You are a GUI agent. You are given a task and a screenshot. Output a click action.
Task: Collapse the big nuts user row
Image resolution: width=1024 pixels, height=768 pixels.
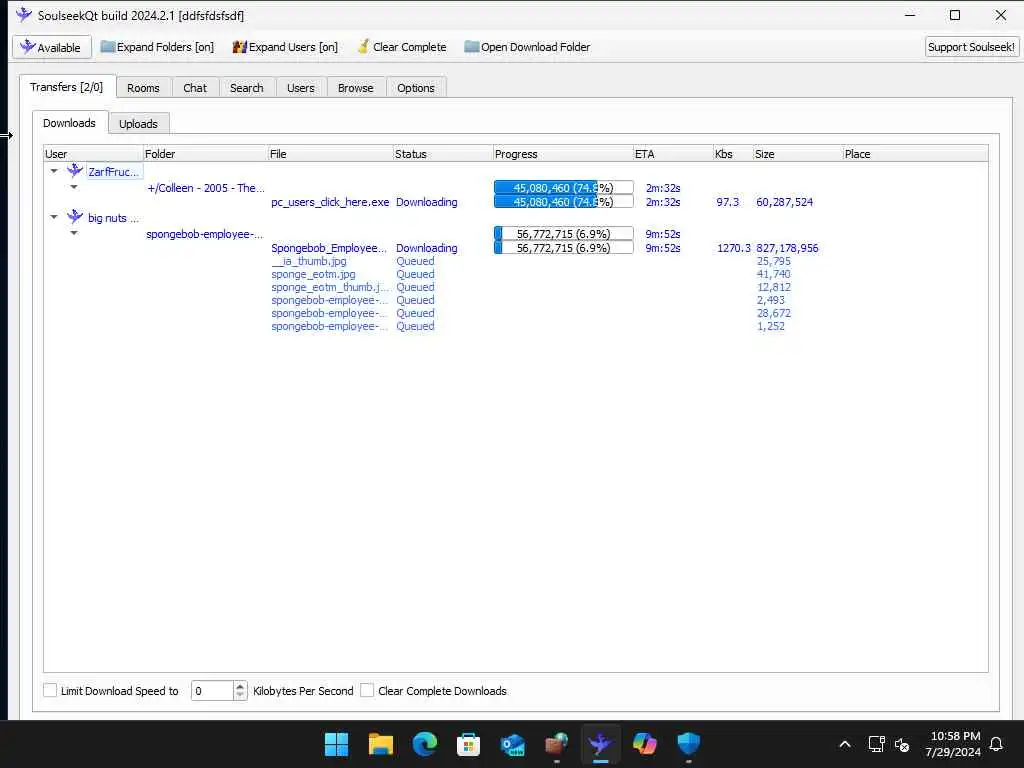[x=54, y=217]
